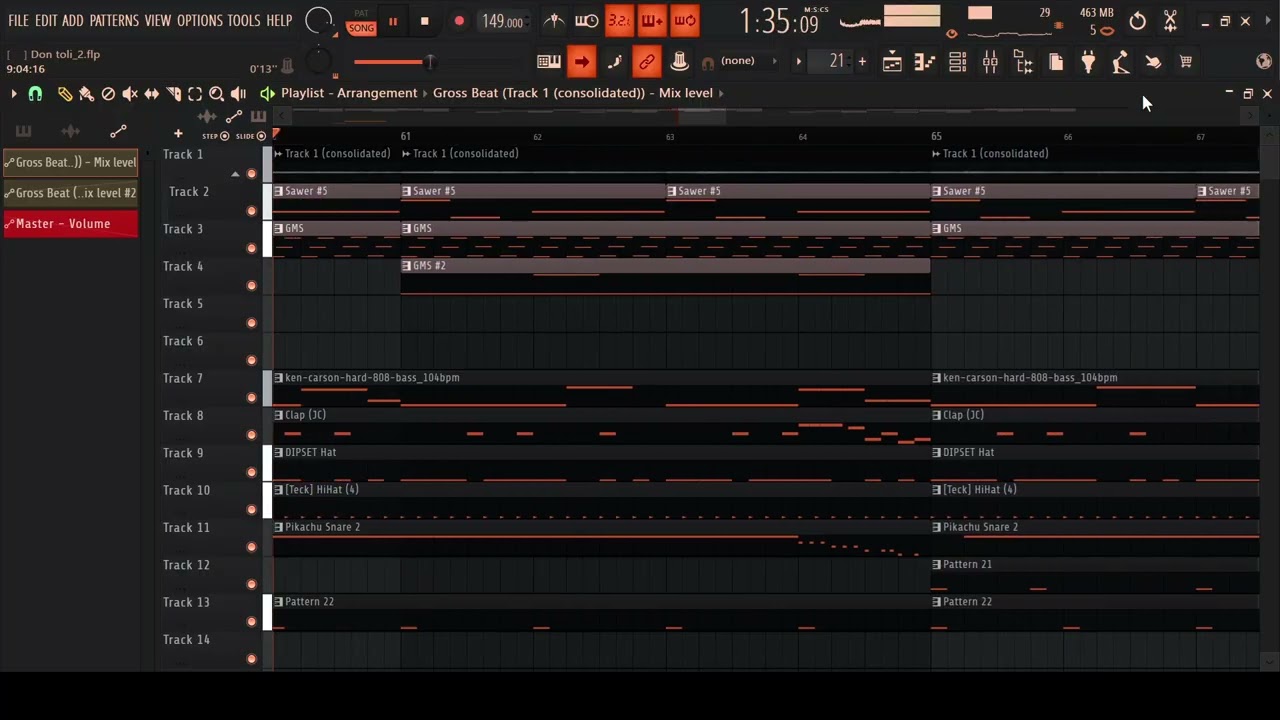Toggle auto-scroll arrow button
1280x720 pixels.
(x=581, y=62)
